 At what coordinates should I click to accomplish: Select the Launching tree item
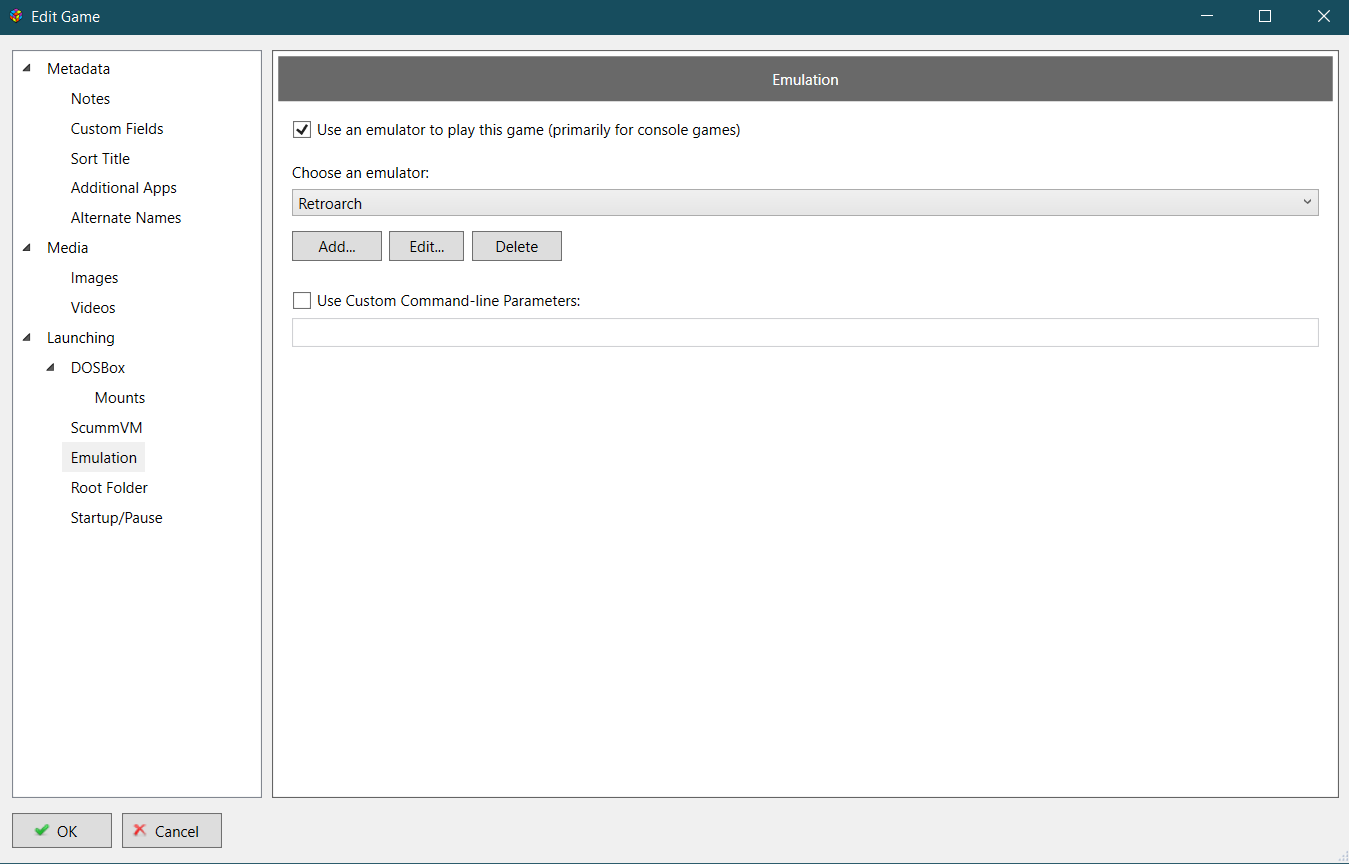pos(80,338)
